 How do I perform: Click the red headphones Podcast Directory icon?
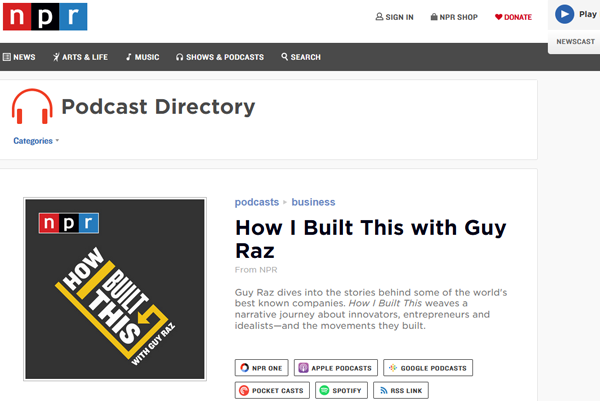pyautogui.click(x=32, y=106)
